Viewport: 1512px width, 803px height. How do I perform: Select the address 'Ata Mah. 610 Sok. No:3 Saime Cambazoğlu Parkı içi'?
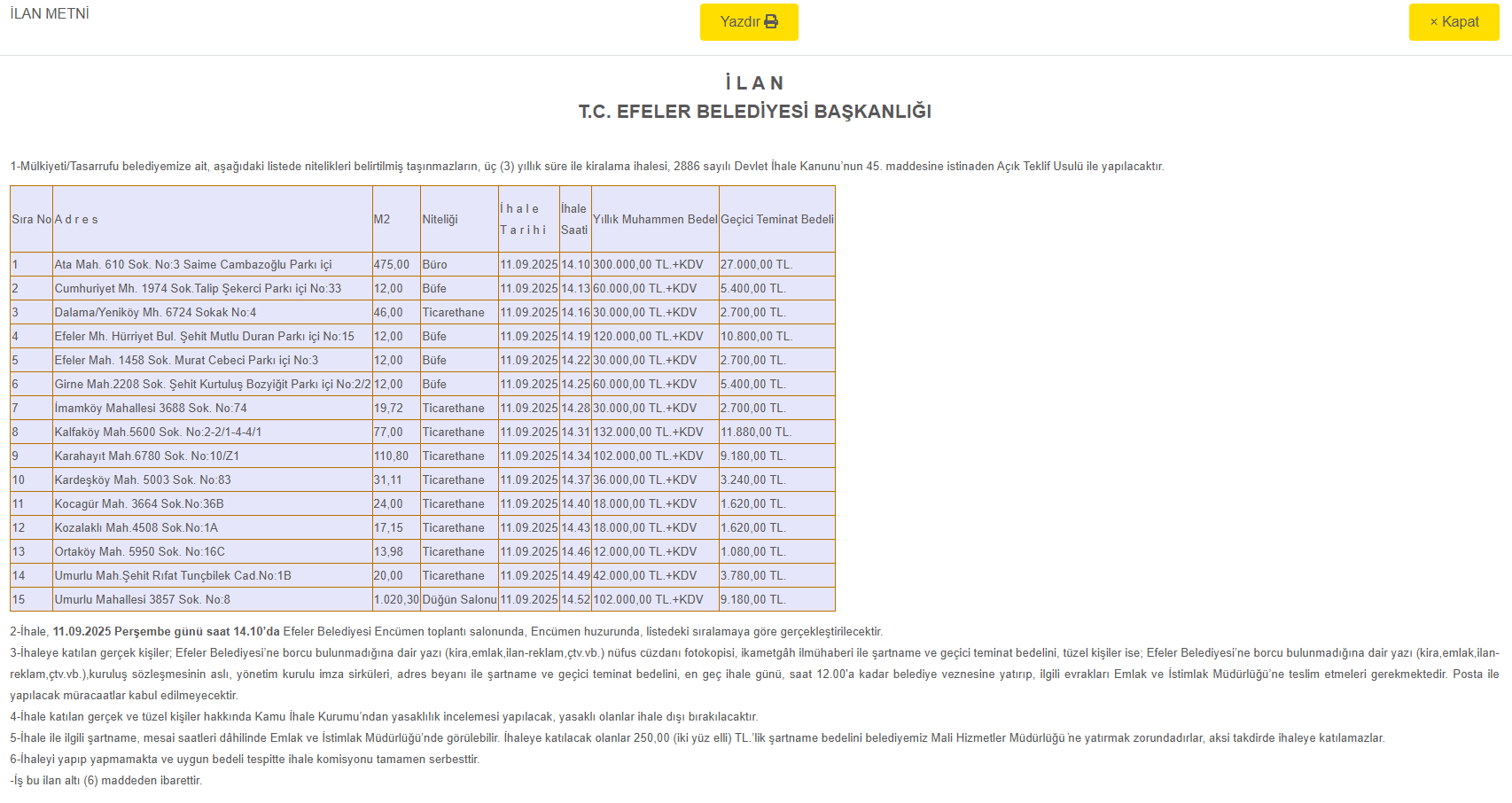(193, 265)
